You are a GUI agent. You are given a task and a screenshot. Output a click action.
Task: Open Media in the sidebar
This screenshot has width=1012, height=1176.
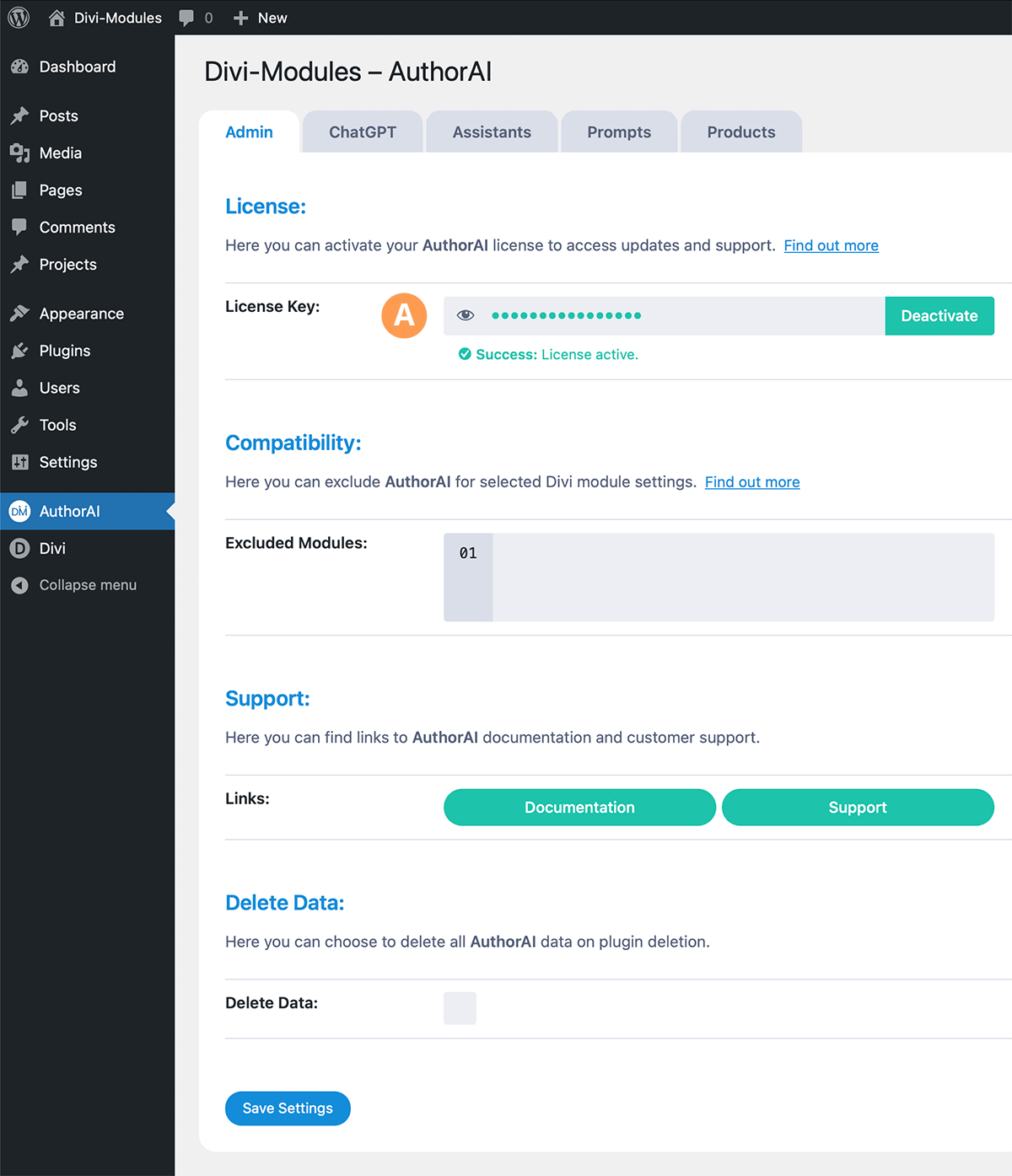pos(88,153)
